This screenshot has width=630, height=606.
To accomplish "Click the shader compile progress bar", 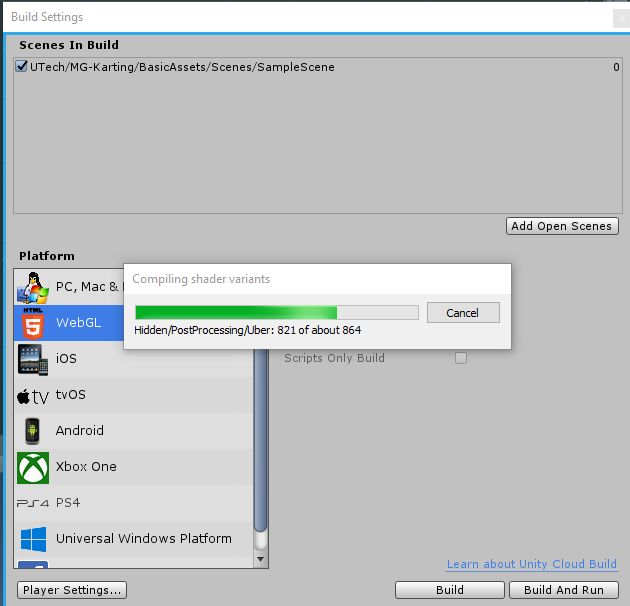I will point(276,313).
